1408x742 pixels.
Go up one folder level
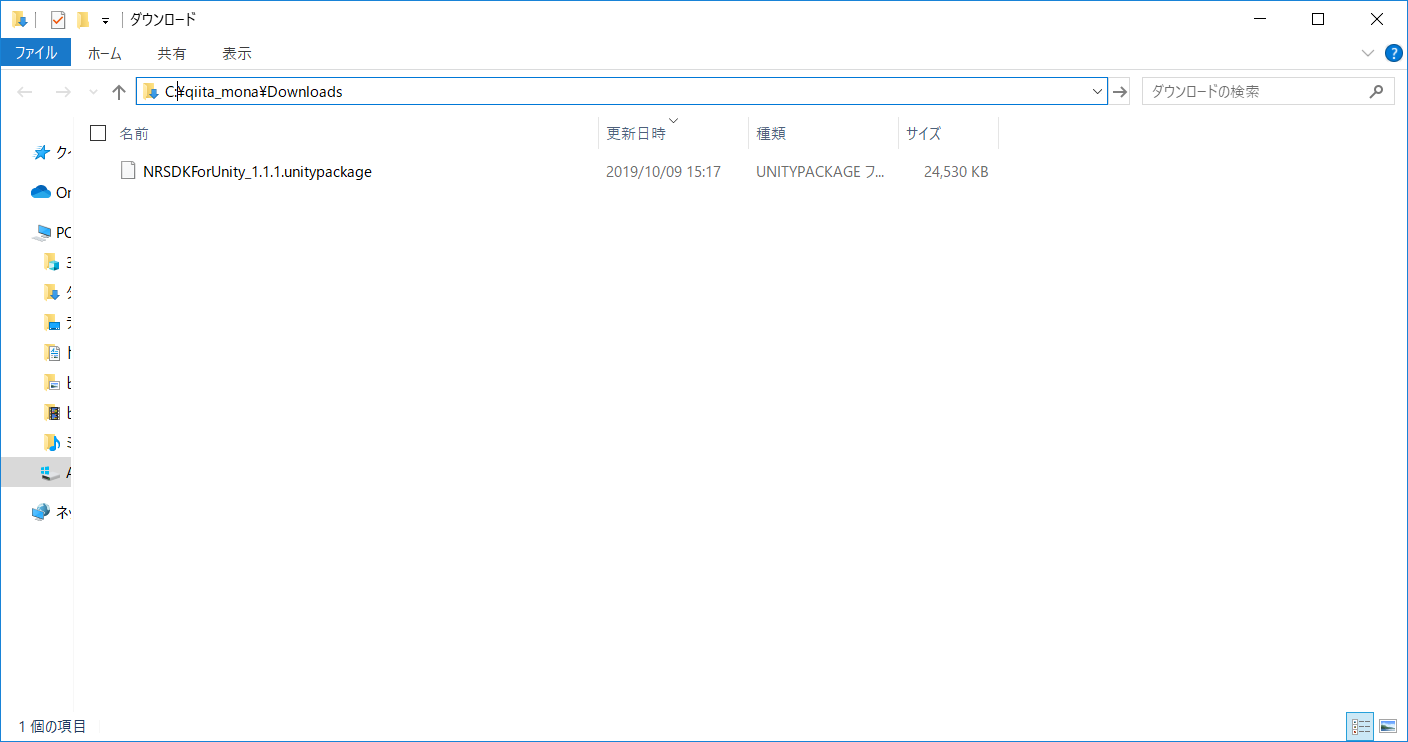(x=119, y=92)
